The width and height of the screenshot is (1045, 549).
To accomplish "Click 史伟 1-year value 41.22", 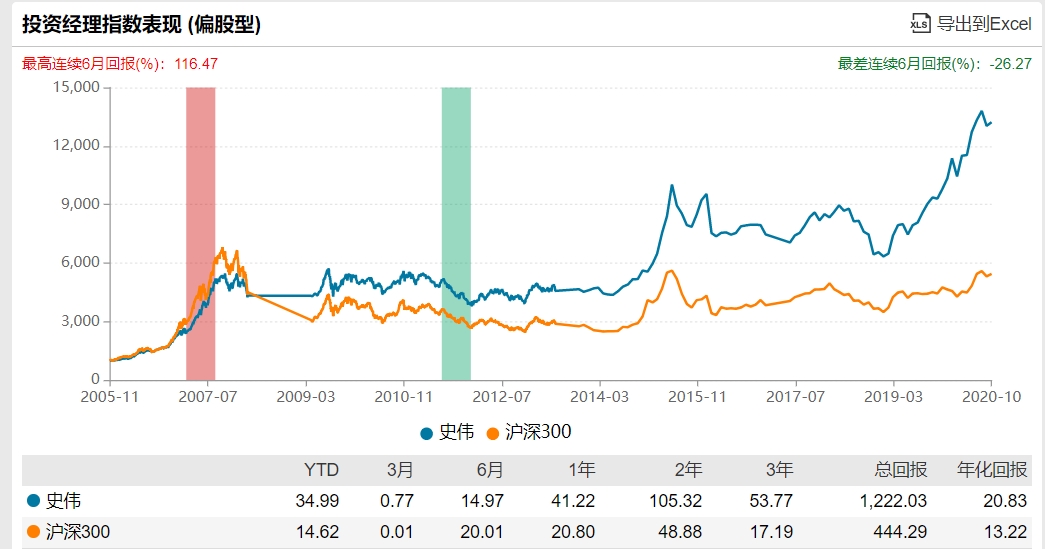I will click(x=573, y=501).
